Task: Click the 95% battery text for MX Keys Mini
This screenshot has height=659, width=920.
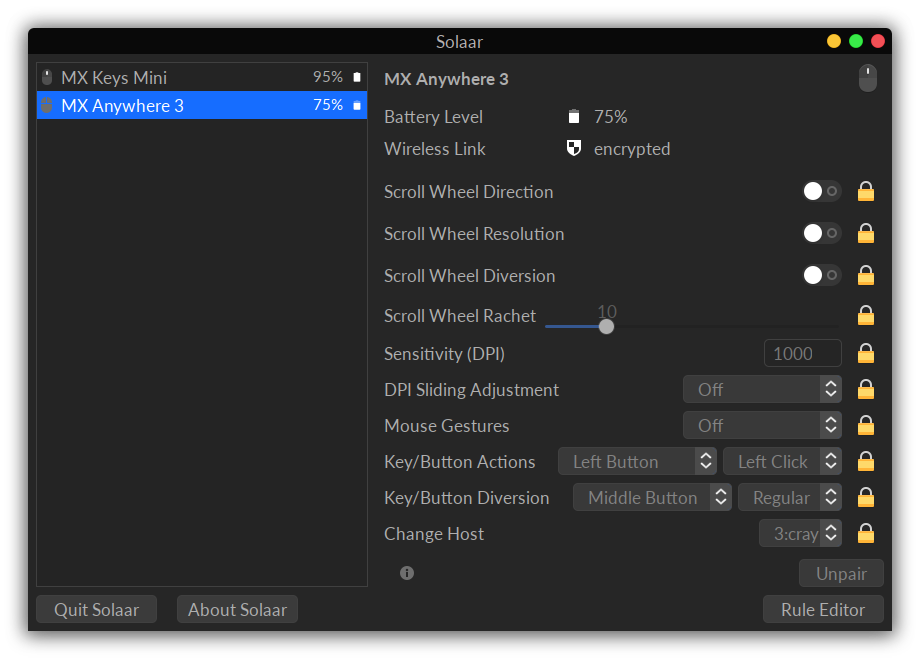Action: coord(327,77)
